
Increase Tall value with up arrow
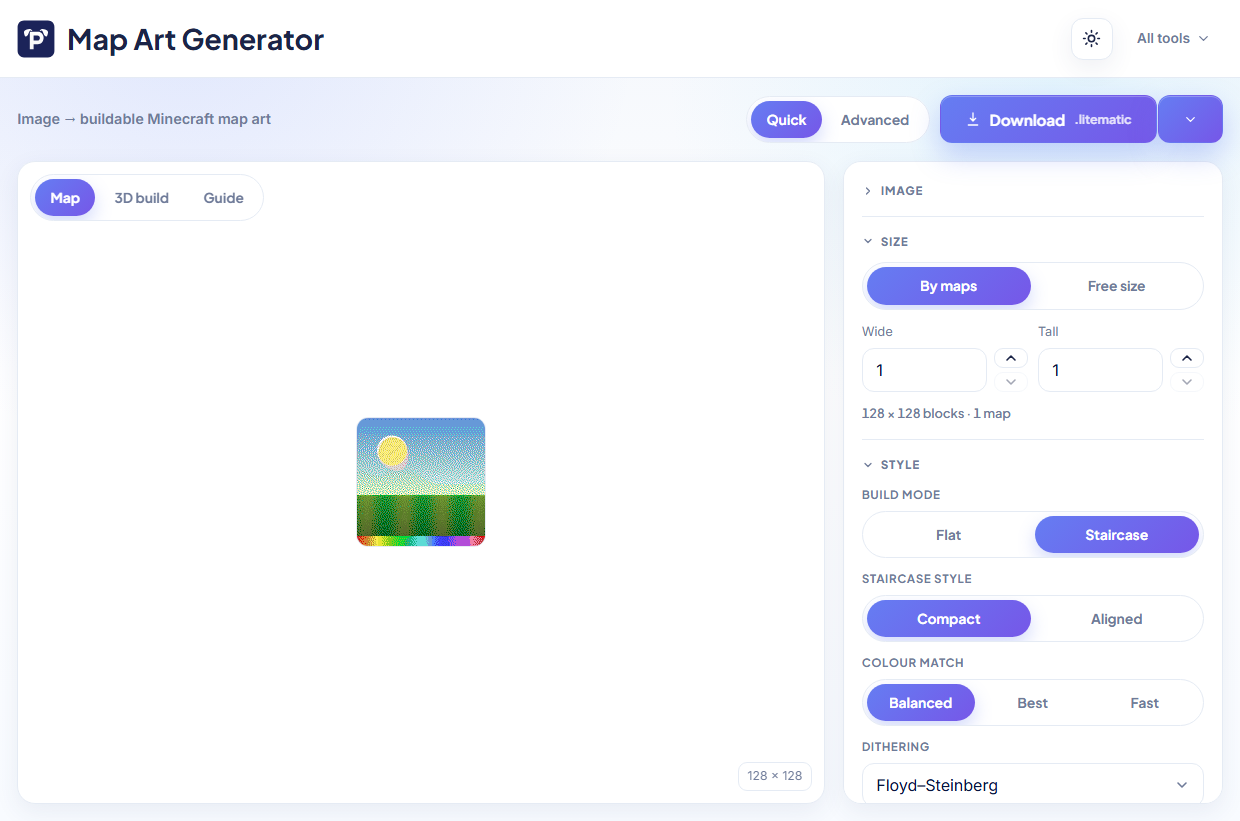coord(1187,358)
